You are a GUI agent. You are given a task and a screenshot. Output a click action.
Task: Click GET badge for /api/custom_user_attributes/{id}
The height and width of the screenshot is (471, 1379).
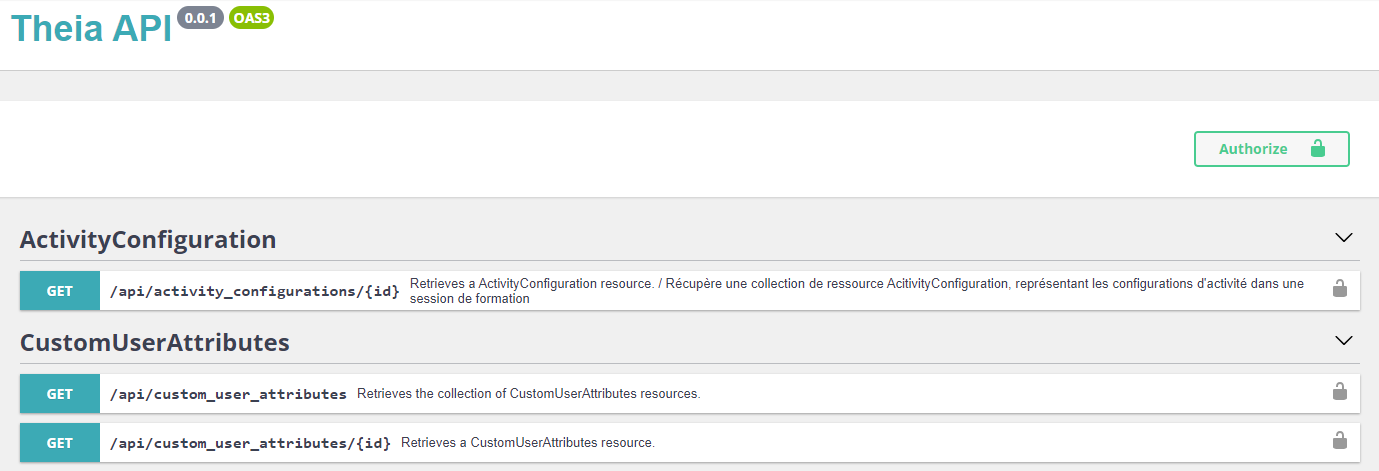point(60,443)
